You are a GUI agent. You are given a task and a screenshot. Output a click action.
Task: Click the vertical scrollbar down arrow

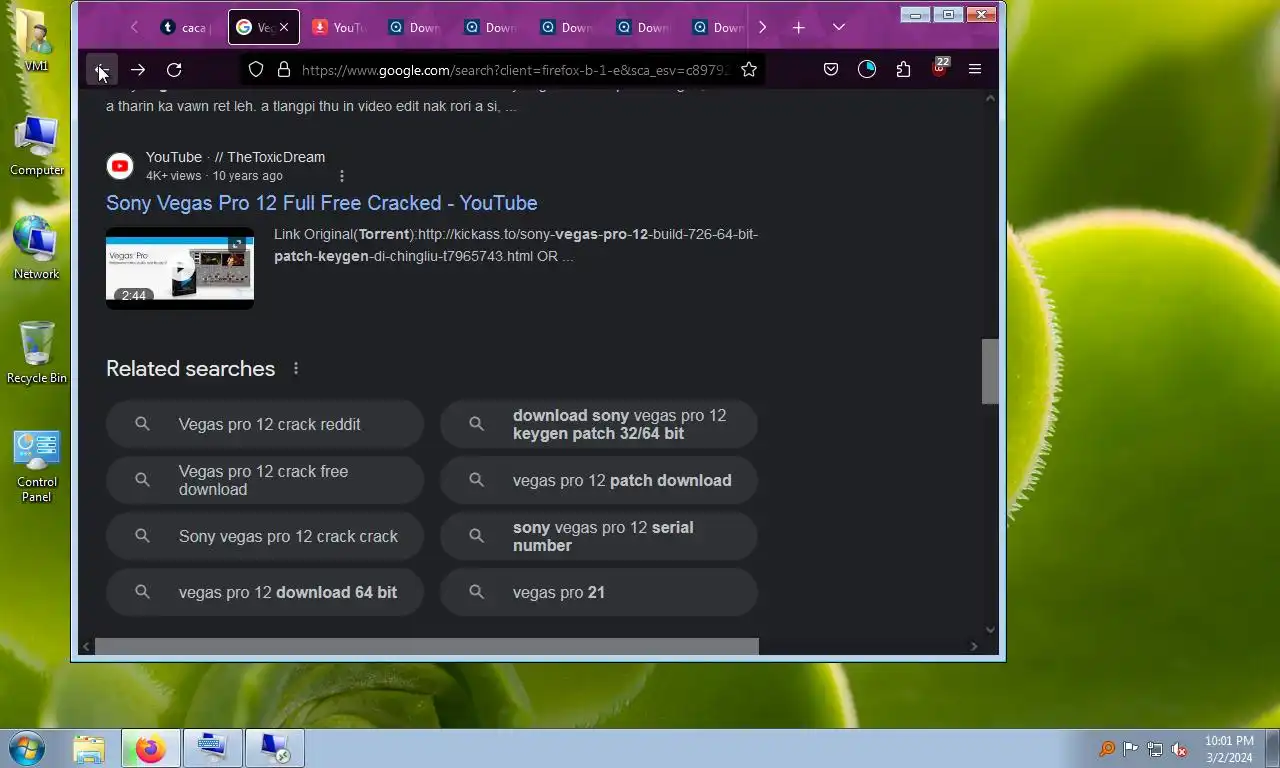coord(990,630)
